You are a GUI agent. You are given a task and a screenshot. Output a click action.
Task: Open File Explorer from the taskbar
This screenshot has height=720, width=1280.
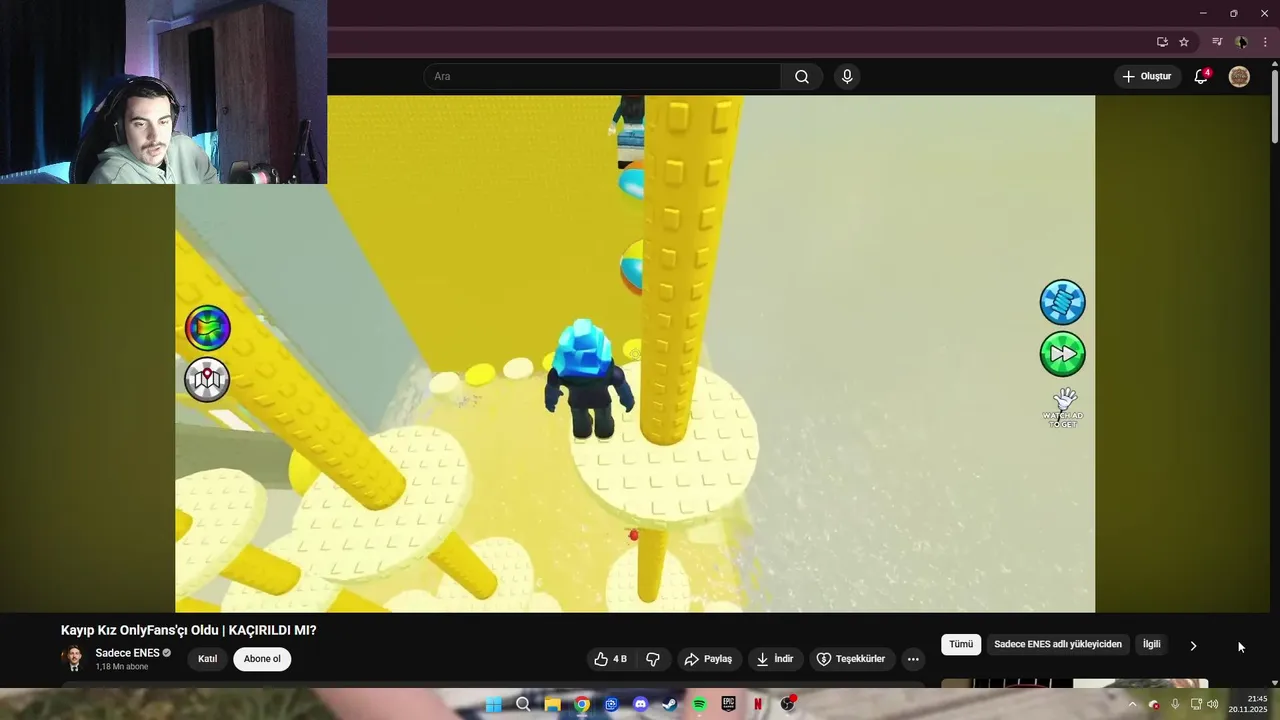(x=552, y=704)
